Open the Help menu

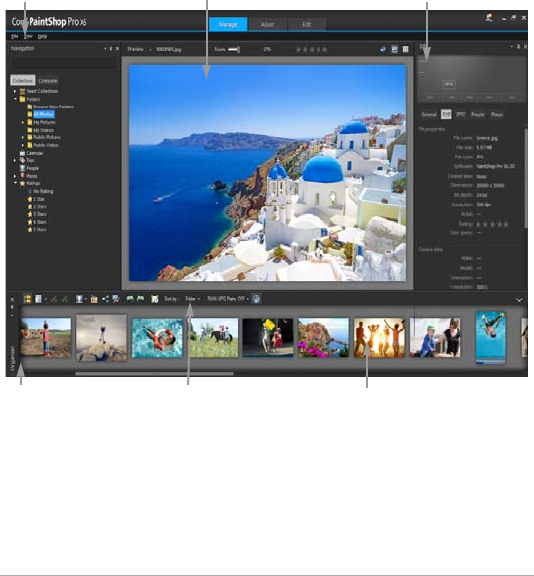[42, 36]
